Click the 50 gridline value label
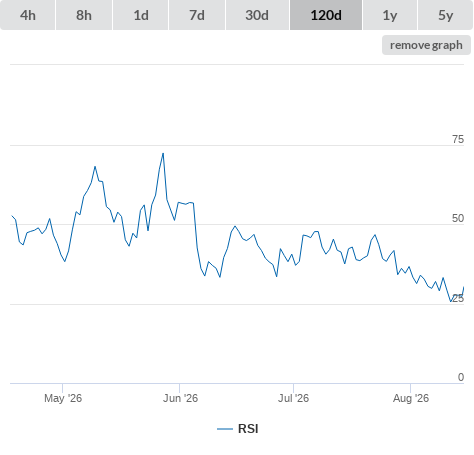Screen dimensions: 474x455 coord(458,218)
